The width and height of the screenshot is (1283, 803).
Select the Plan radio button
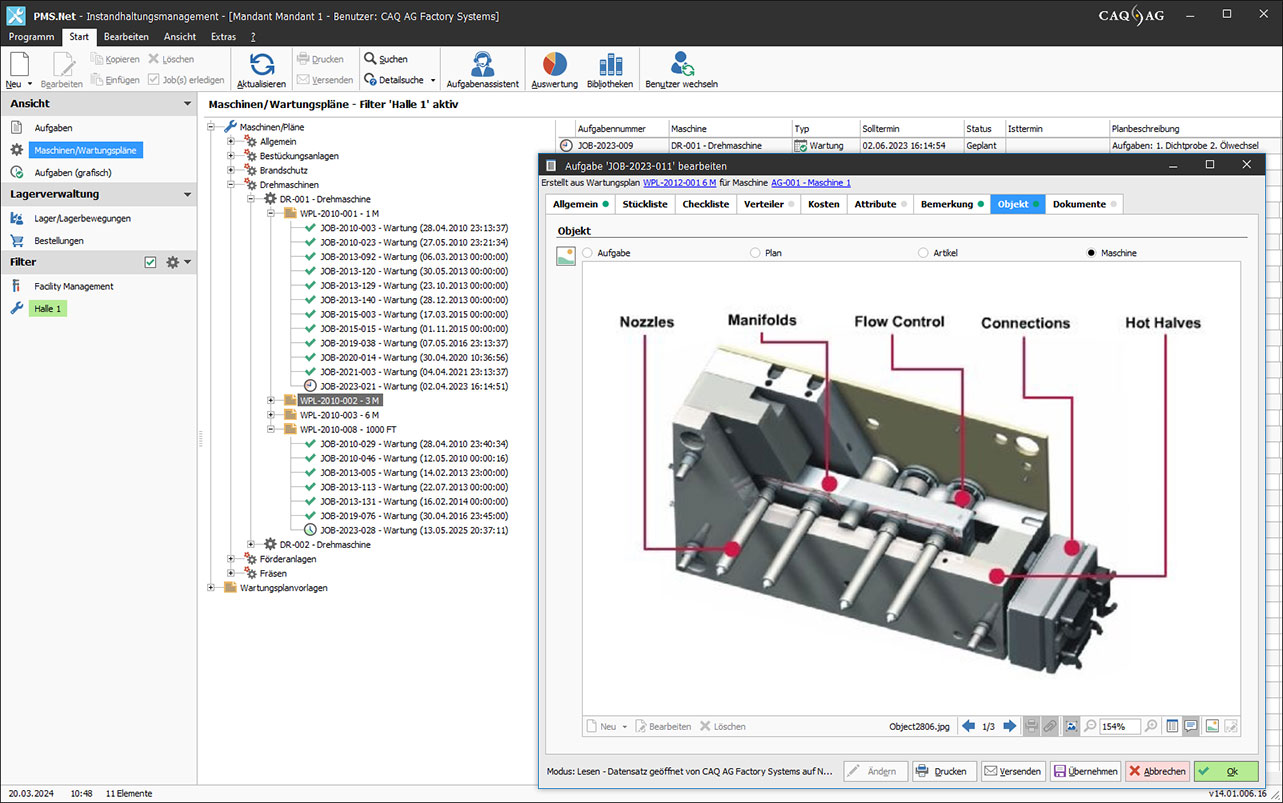(755, 253)
